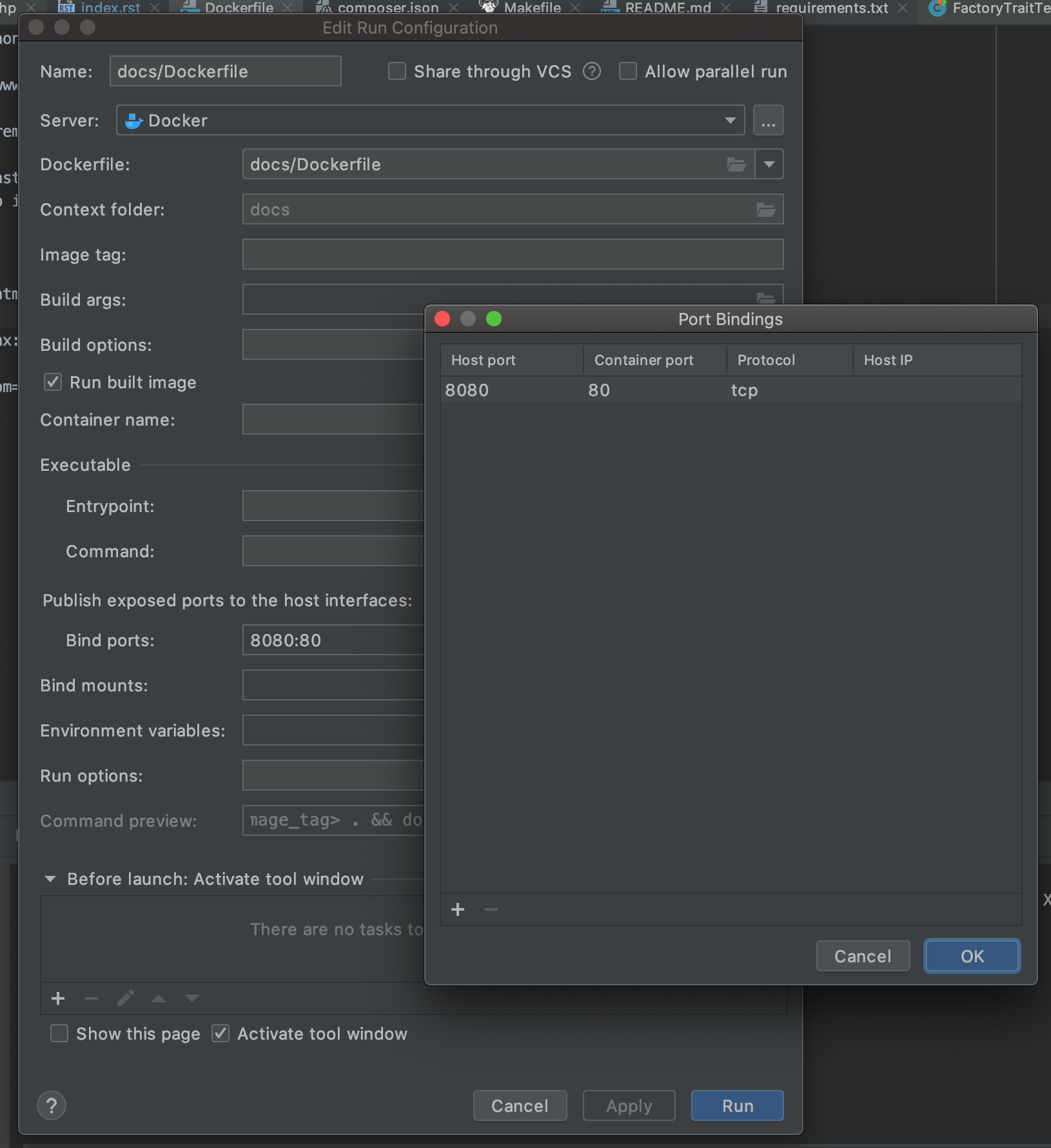Enable Show this page checkbox
The width and height of the screenshot is (1051, 1148).
click(x=59, y=1033)
